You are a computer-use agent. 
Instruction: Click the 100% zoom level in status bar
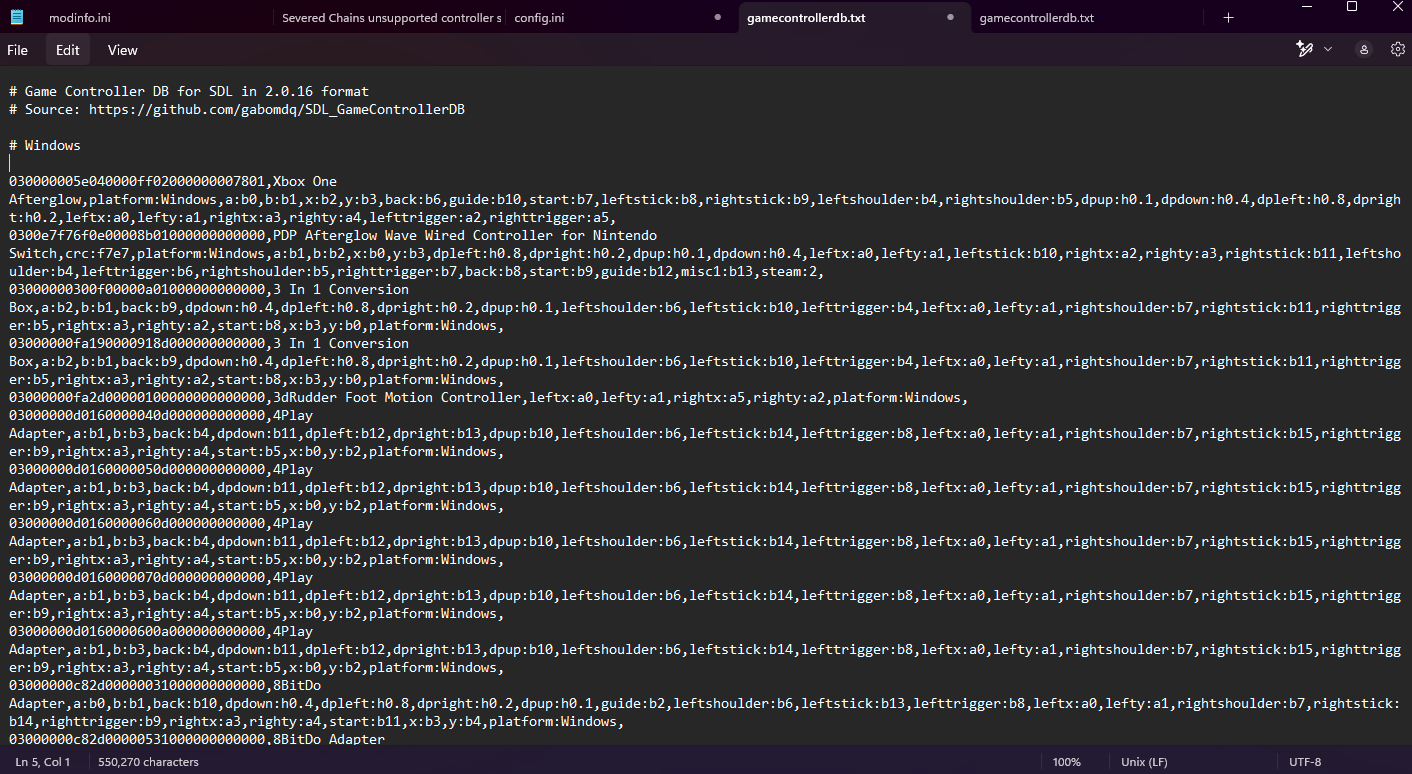1066,762
